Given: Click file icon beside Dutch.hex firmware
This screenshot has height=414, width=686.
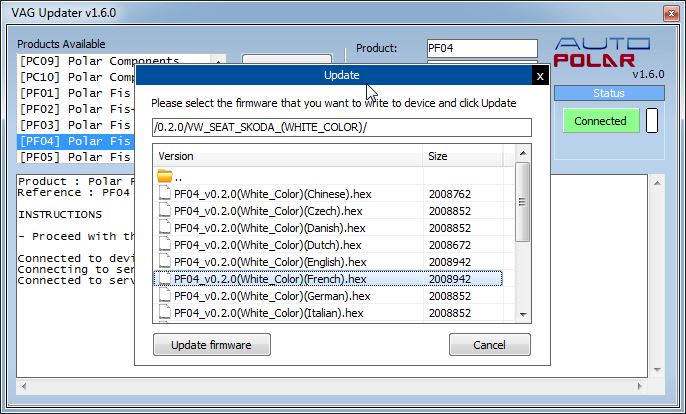Looking at the screenshot, I should tap(164, 244).
